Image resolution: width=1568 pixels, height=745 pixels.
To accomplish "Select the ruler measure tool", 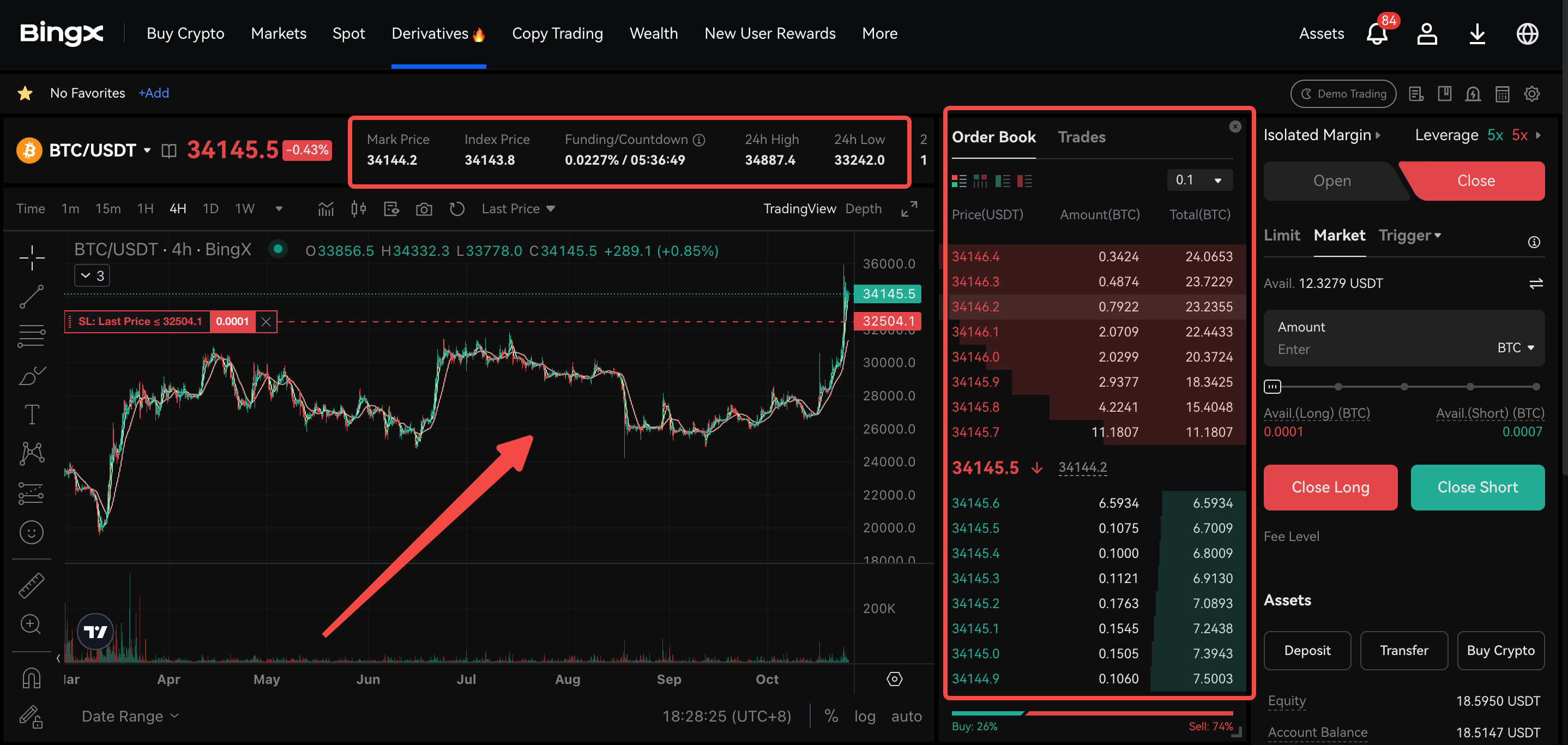I will pos(32,585).
